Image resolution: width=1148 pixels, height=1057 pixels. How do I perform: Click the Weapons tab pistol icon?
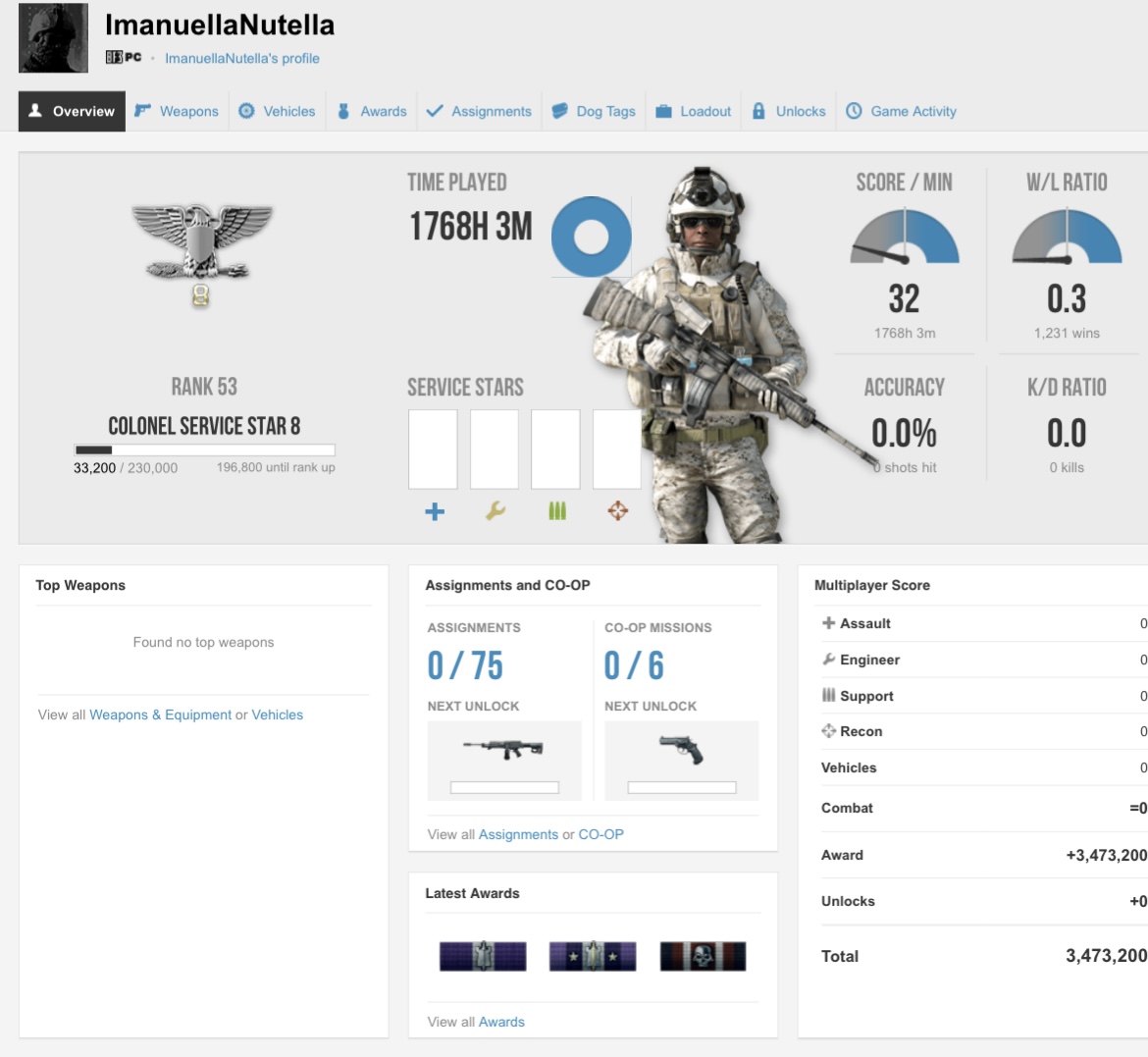pyautogui.click(x=143, y=111)
